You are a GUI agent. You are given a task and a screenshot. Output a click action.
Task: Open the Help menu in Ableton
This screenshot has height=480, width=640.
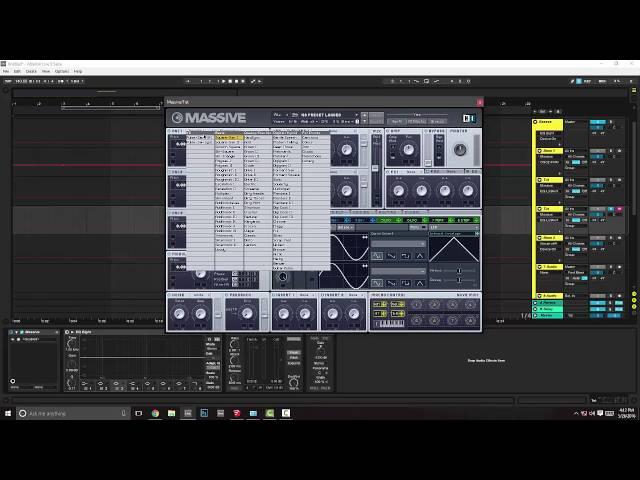[x=78, y=71]
